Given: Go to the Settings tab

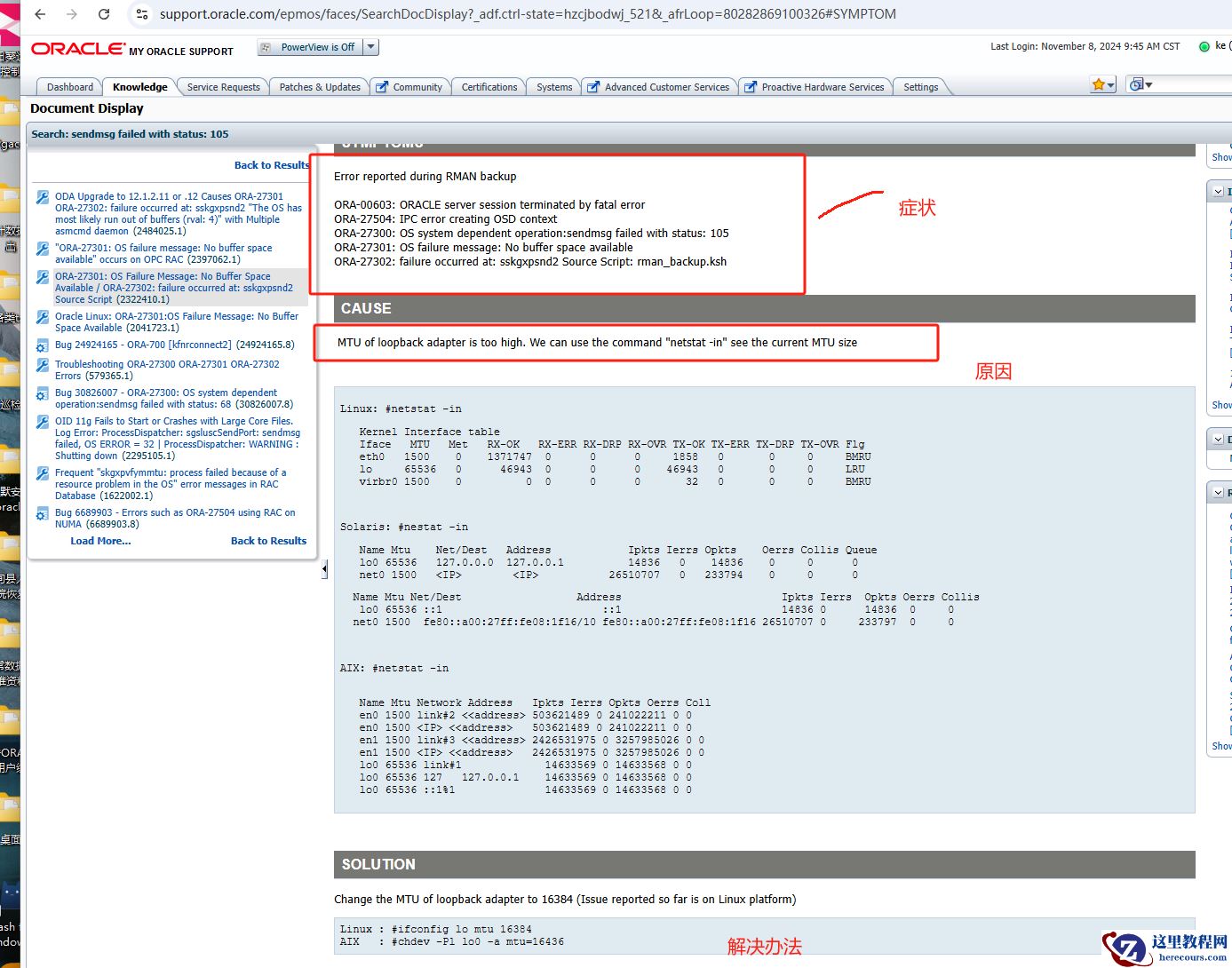Looking at the screenshot, I should 920,87.
